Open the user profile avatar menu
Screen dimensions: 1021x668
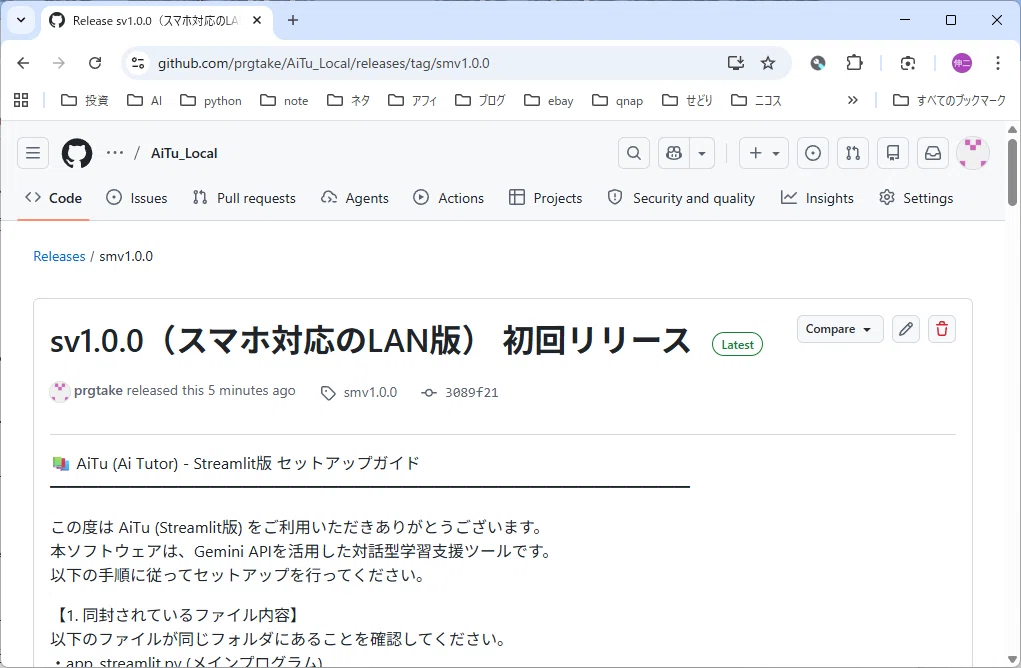click(x=973, y=153)
